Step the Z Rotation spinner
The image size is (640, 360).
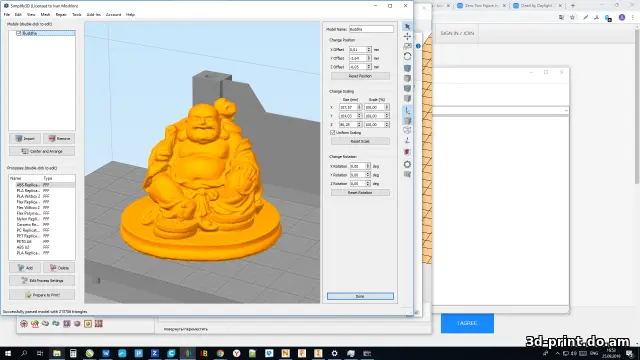click(x=368, y=184)
